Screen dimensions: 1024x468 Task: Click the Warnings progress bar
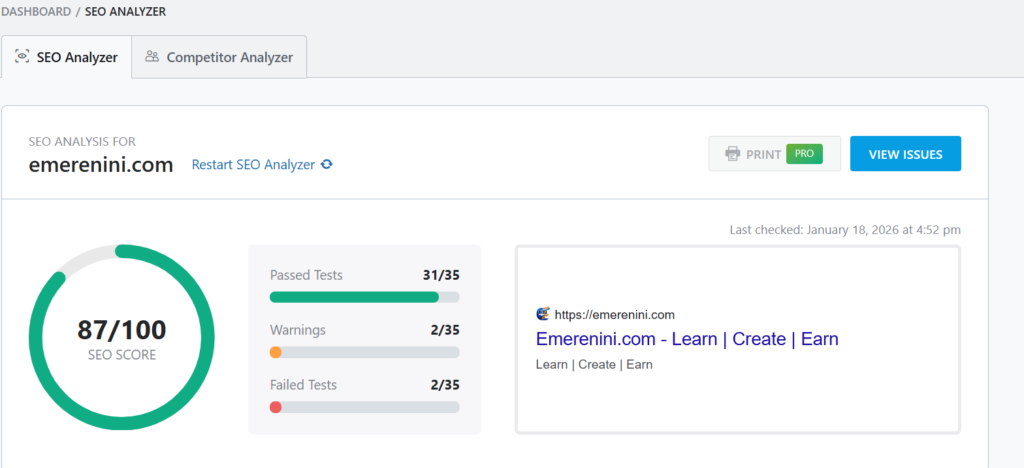point(364,352)
